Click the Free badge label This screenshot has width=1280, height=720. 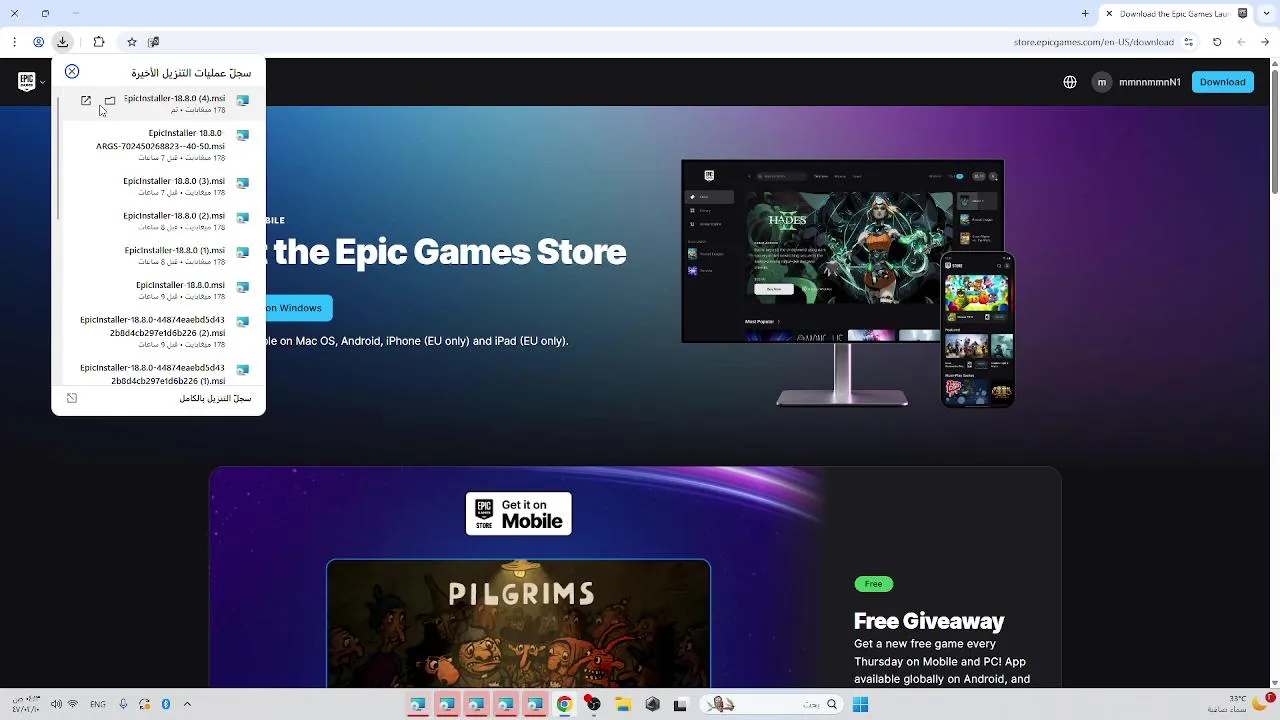tap(873, 584)
